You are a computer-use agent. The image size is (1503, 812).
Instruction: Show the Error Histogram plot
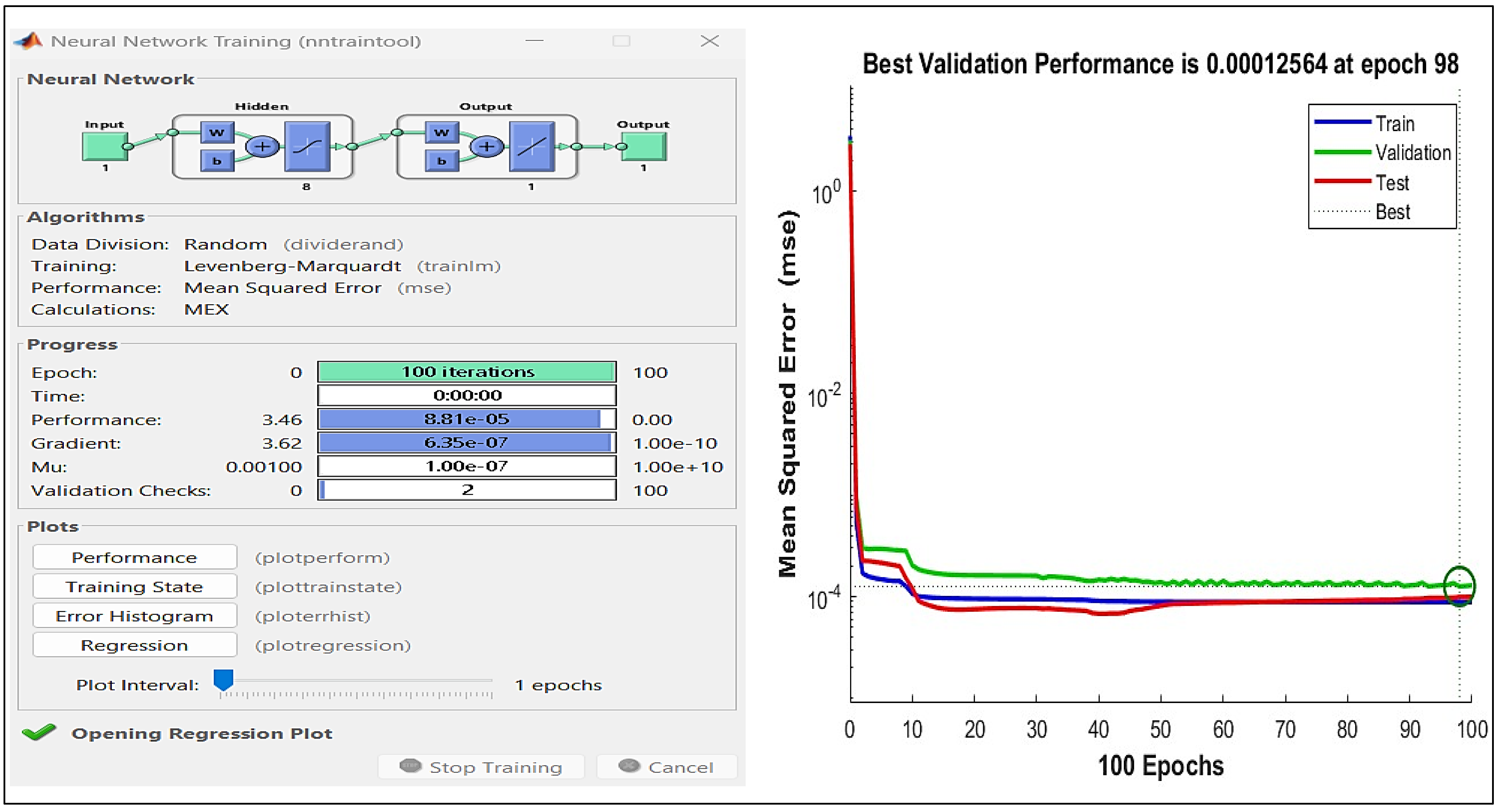(x=134, y=615)
